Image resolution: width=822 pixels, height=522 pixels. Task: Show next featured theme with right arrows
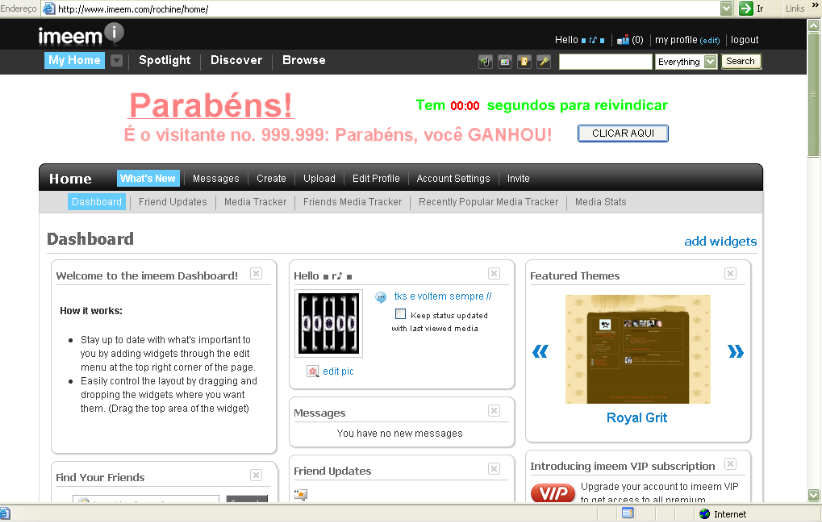pos(736,352)
